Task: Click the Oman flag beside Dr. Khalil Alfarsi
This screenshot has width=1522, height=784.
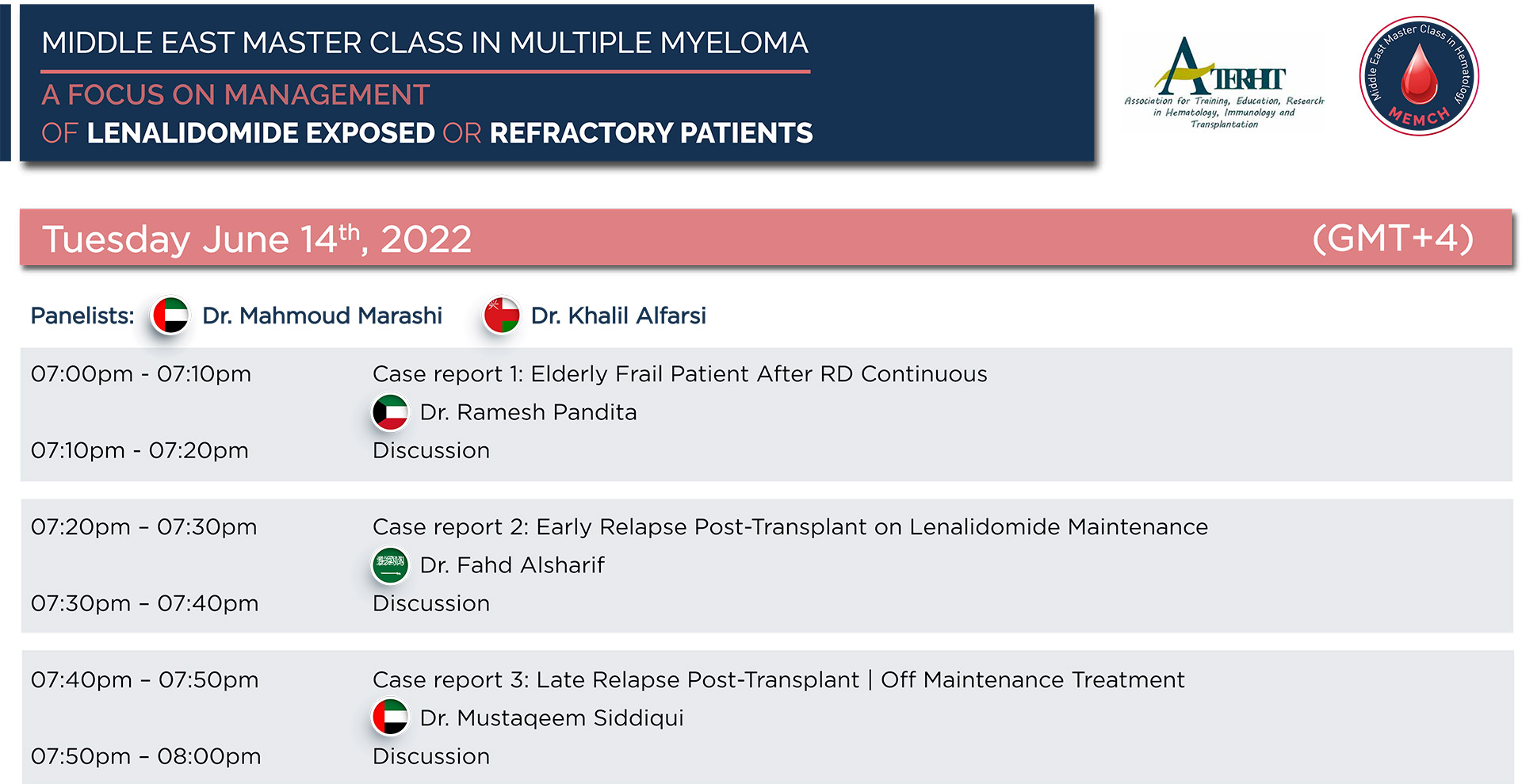Action: pyautogui.click(x=502, y=316)
